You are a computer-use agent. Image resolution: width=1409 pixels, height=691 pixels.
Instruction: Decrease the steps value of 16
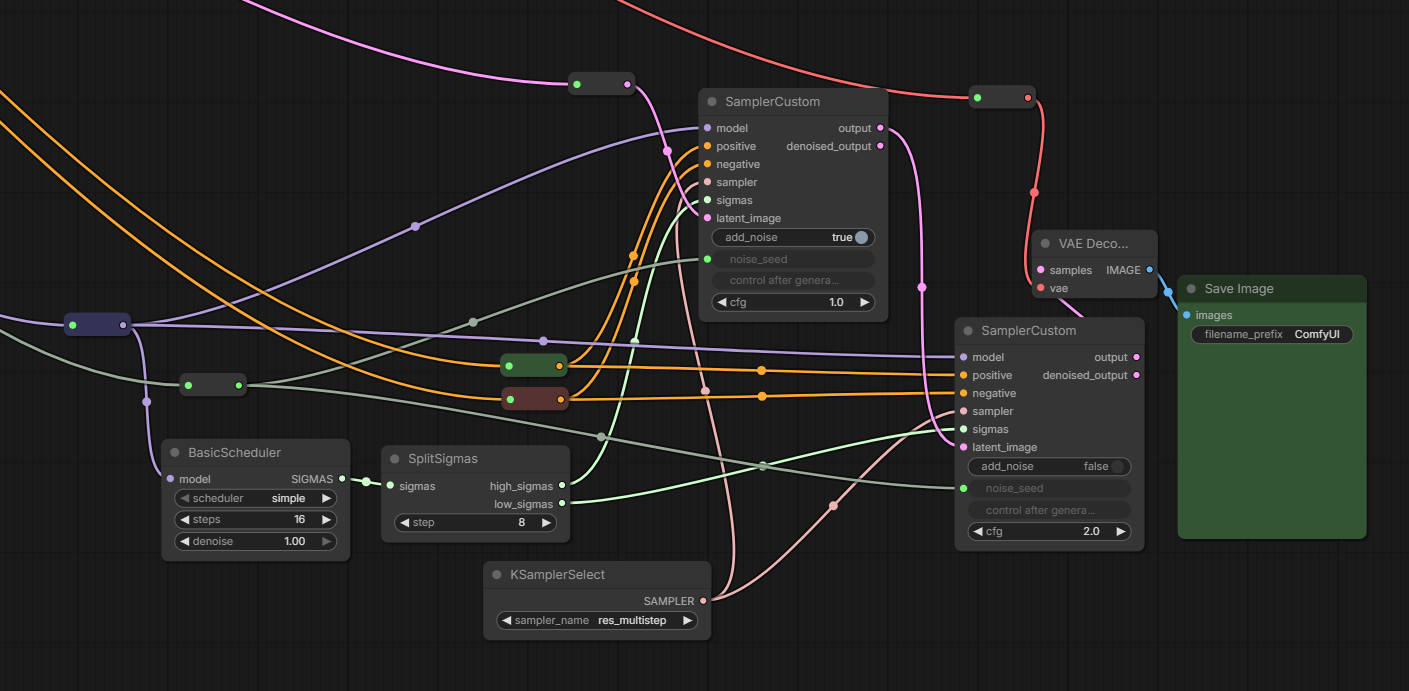tap(185, 520)
